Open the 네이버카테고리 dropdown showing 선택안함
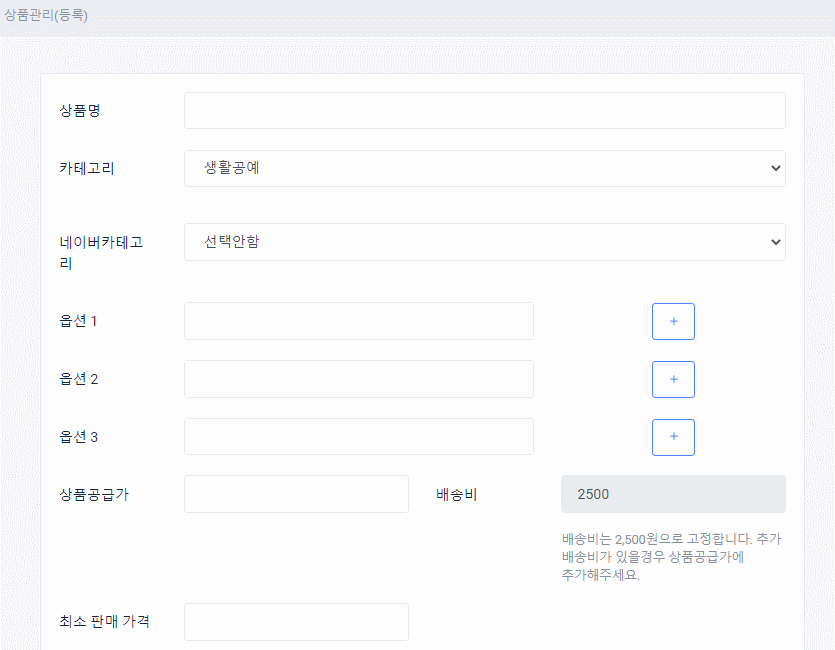The image size is (835, 650). tap(485, 242)
